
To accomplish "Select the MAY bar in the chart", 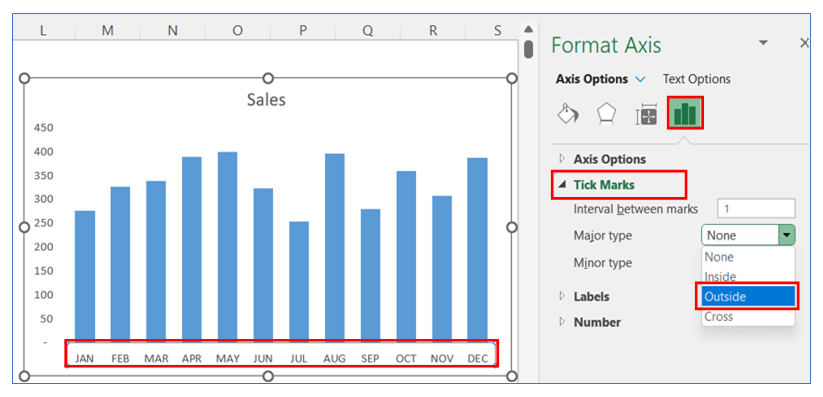I will pos(227,247).
